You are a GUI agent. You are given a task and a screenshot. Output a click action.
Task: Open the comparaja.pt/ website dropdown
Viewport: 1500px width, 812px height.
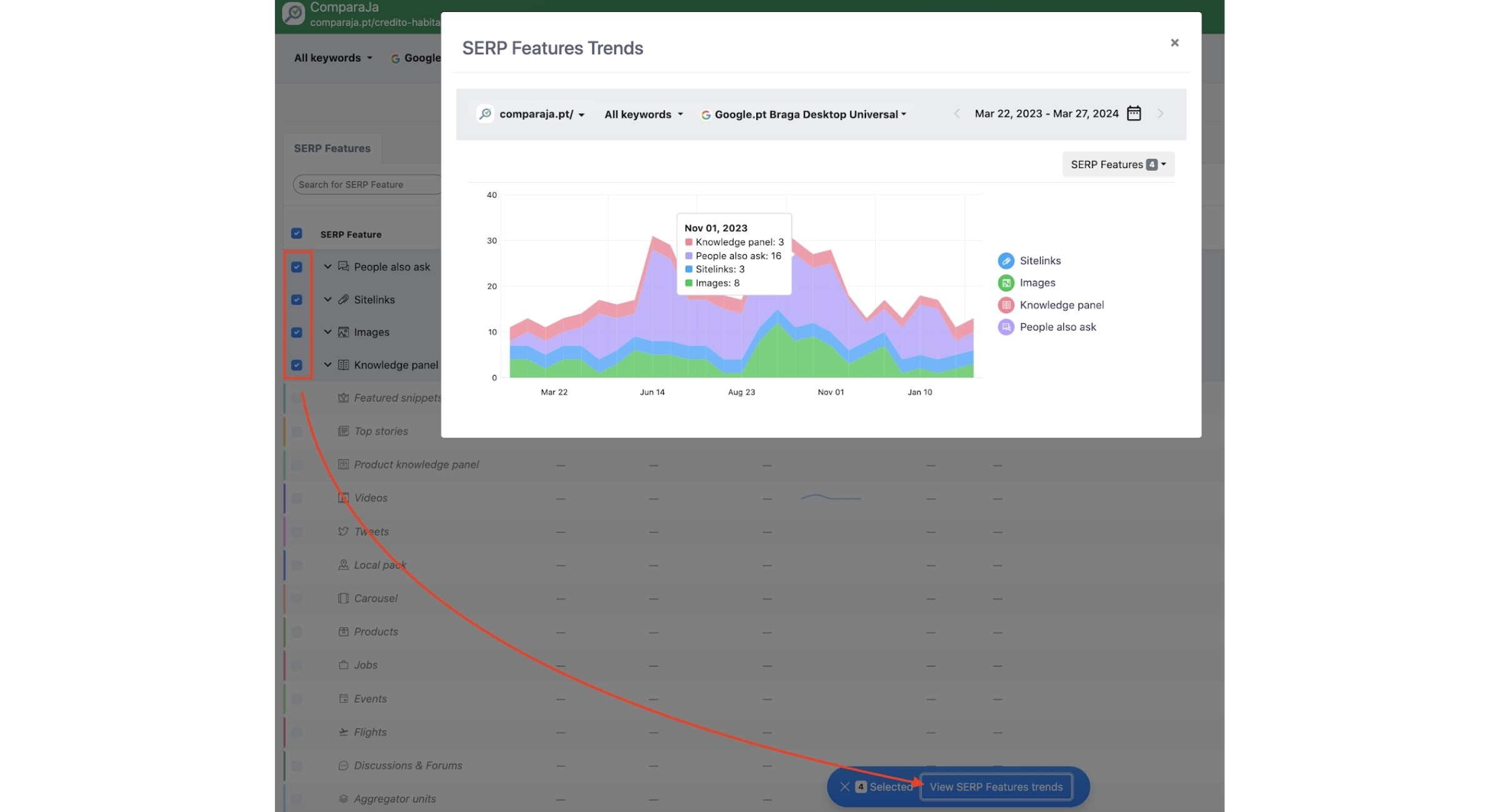(541, 114)
